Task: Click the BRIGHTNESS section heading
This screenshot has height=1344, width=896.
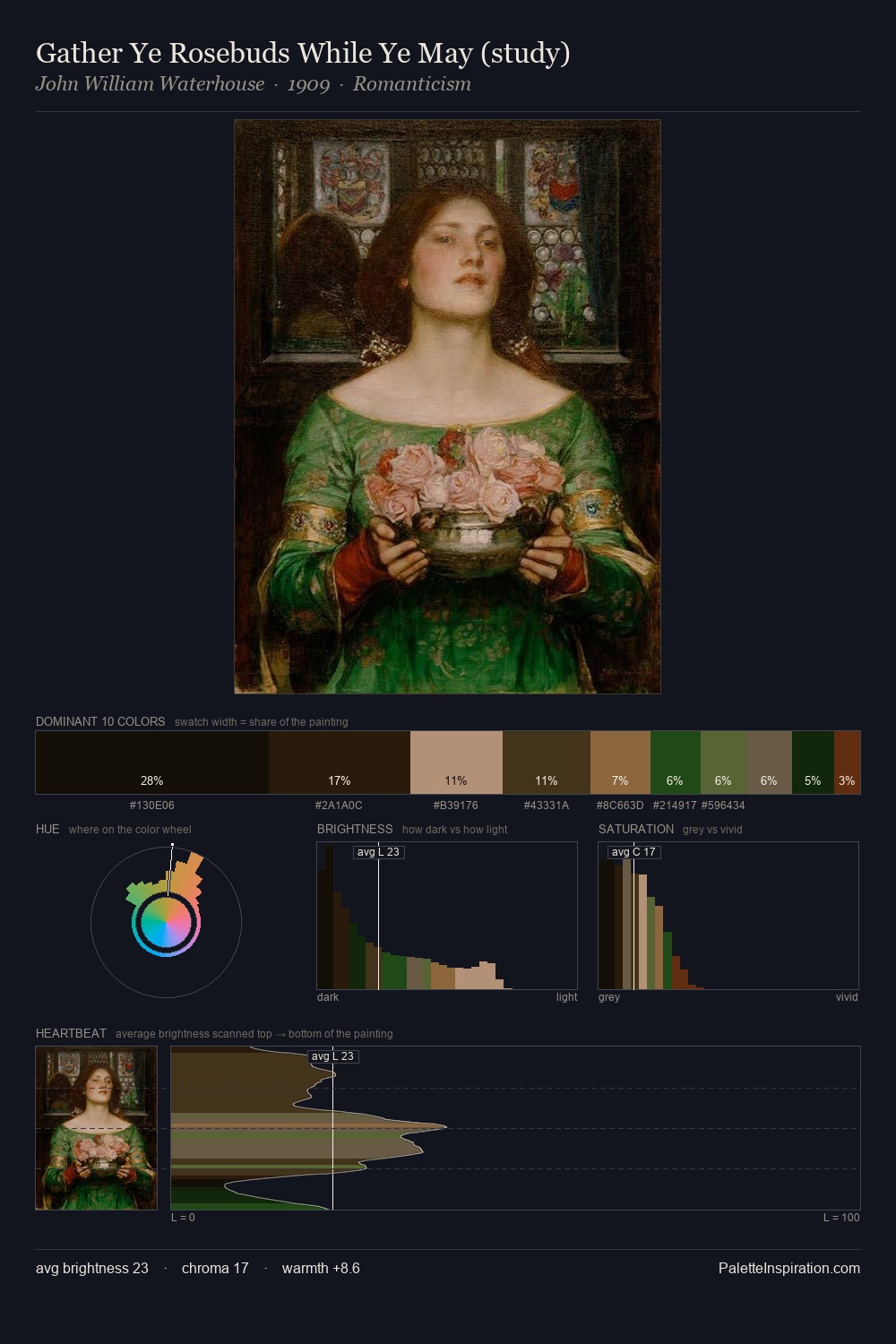Action: [355, 829]
